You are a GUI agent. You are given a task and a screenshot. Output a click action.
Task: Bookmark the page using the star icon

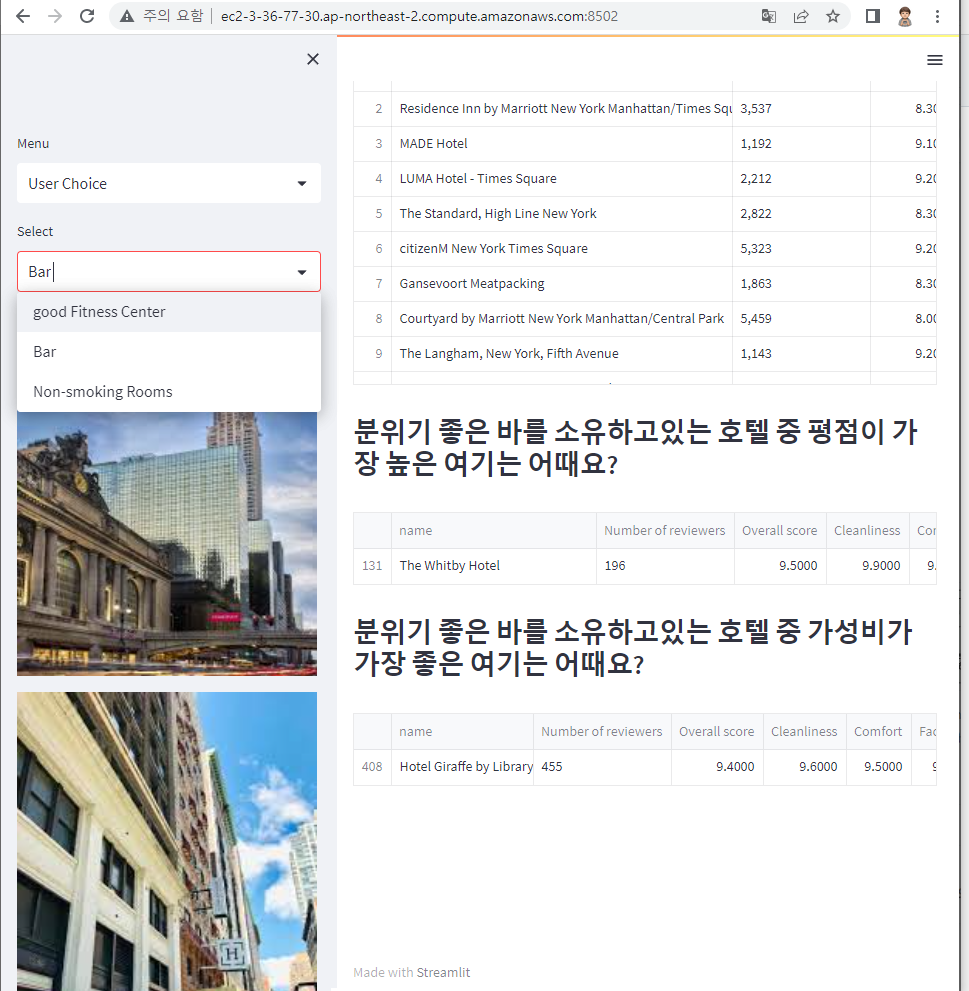833,16
